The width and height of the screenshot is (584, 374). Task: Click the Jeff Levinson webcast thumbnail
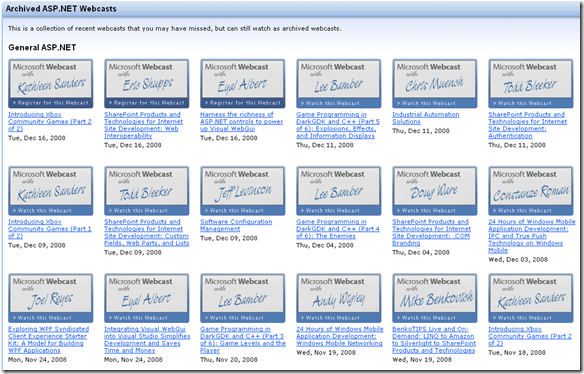click(243, 191)
